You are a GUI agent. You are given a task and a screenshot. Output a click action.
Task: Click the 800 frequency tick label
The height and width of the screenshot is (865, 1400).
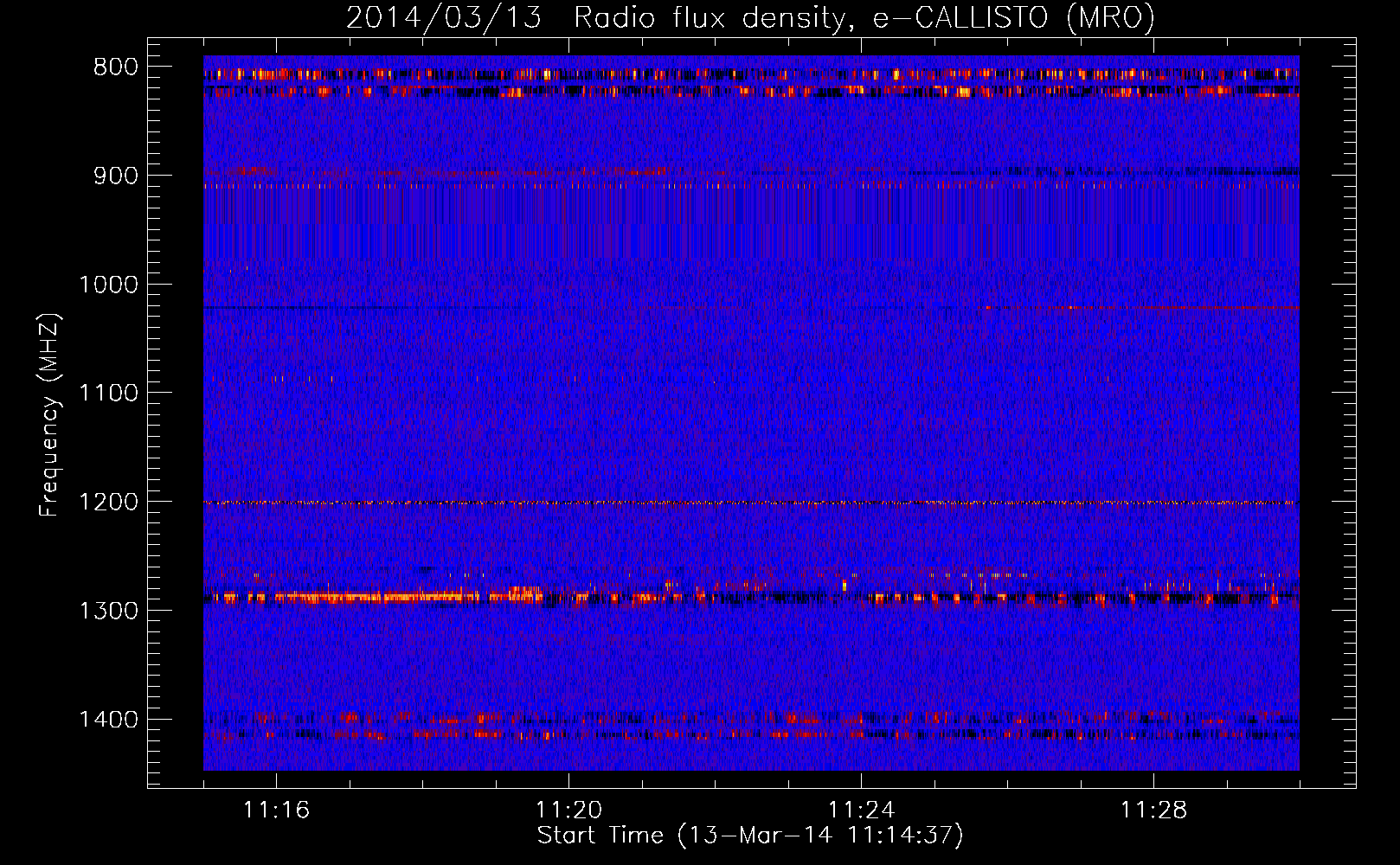[x=115, y=67]
